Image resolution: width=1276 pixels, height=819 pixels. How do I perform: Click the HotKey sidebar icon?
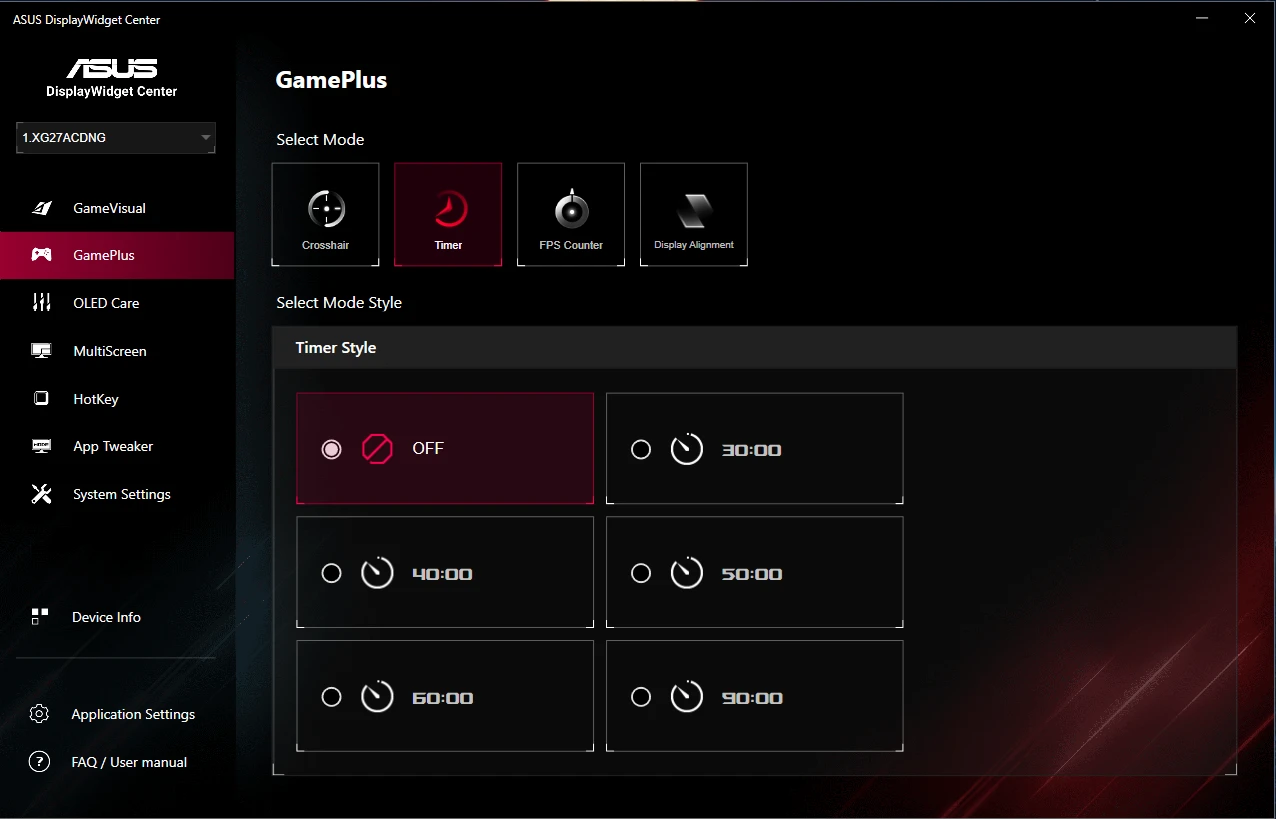(x=41, y=399)
